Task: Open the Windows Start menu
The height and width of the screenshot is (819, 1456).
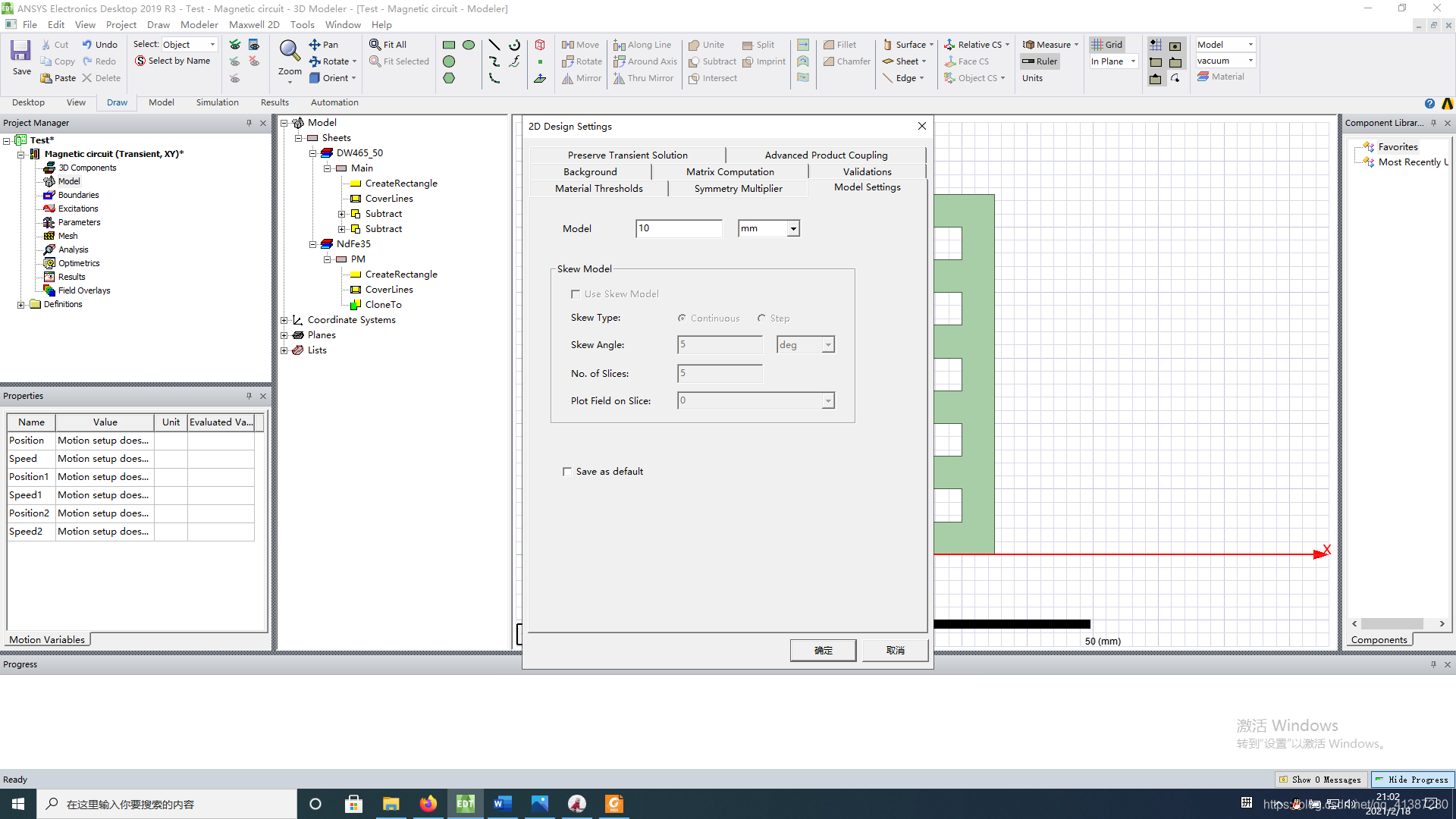Action: coord(18,804)
